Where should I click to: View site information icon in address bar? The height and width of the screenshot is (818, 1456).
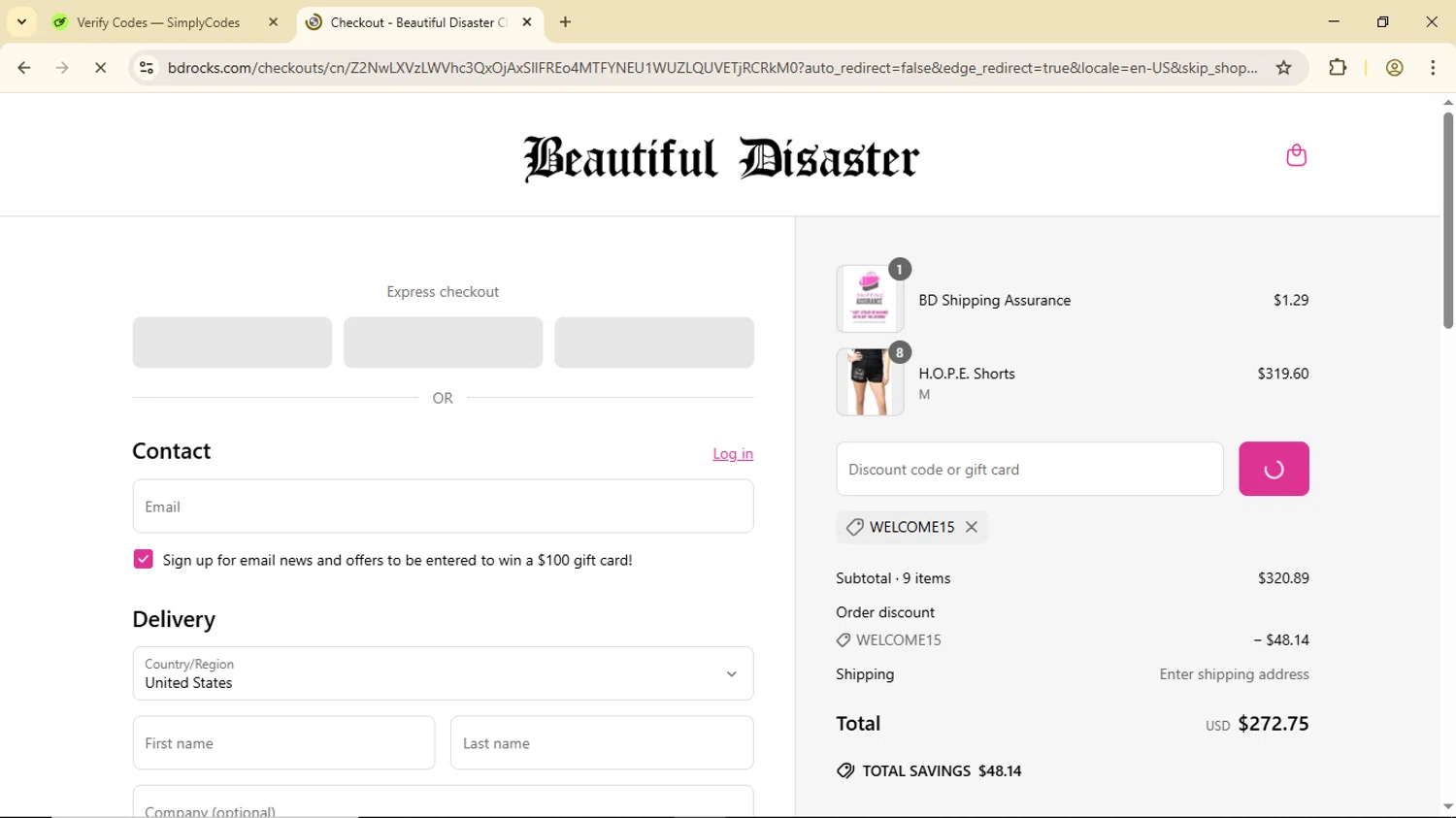(147, 68)
